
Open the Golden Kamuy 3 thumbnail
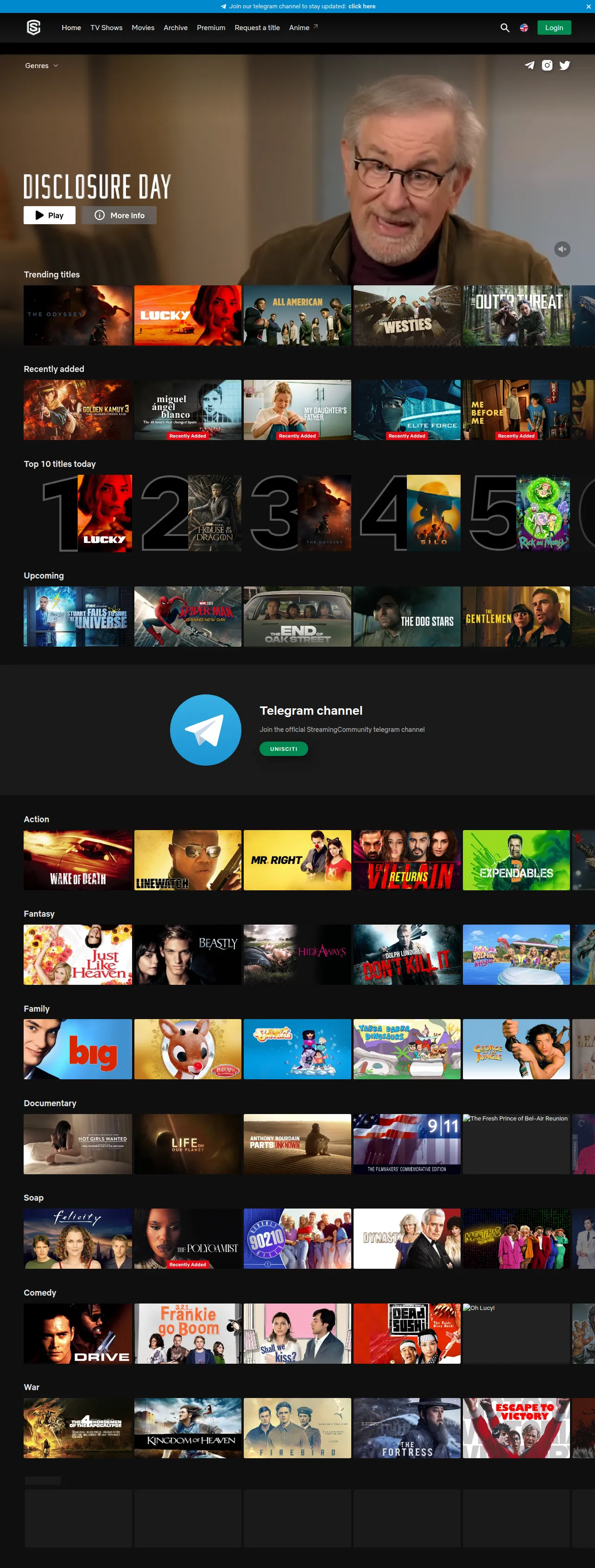(78, 409)
